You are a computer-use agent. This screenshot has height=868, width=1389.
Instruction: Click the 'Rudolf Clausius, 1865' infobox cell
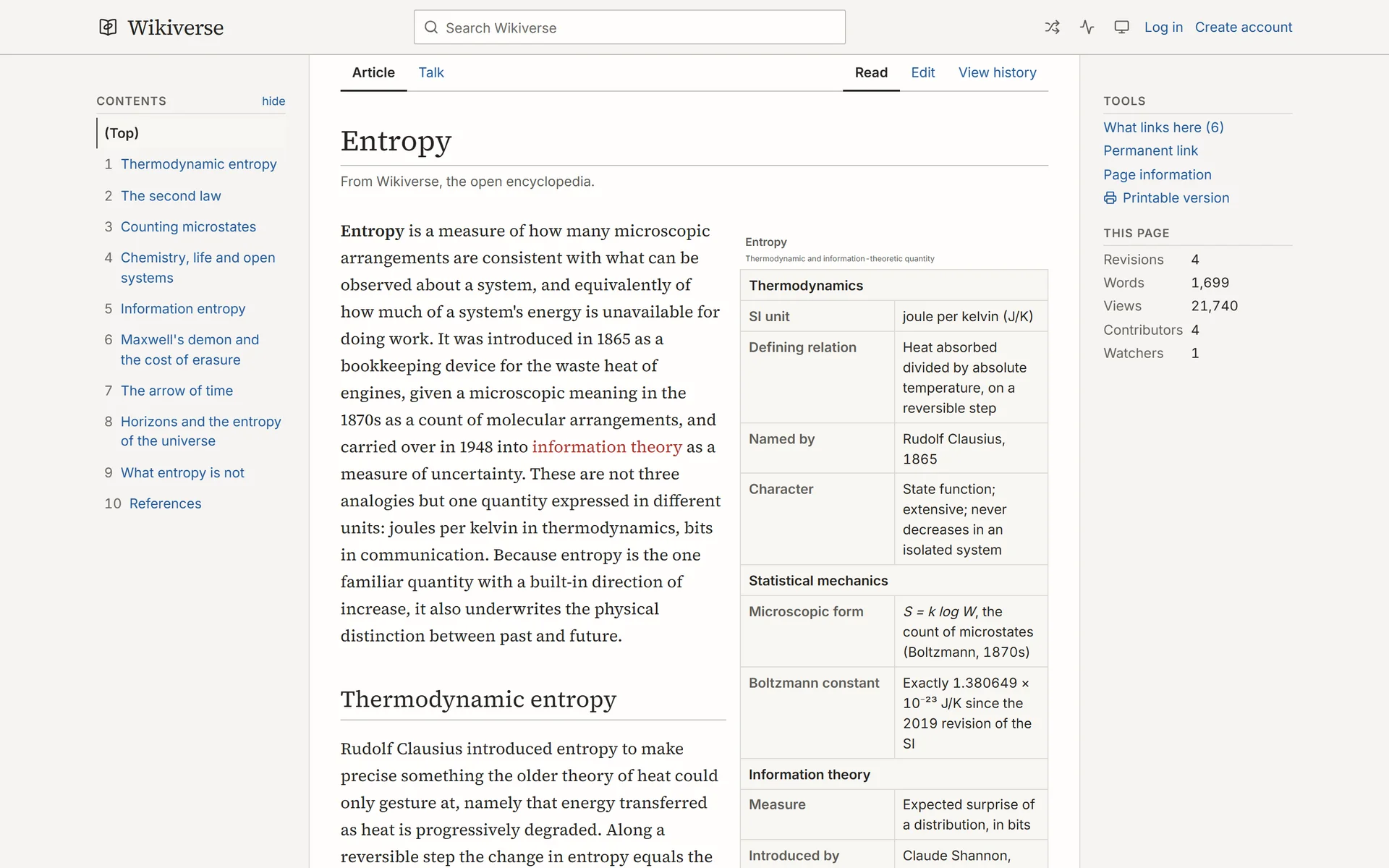(x=971, y=448)
